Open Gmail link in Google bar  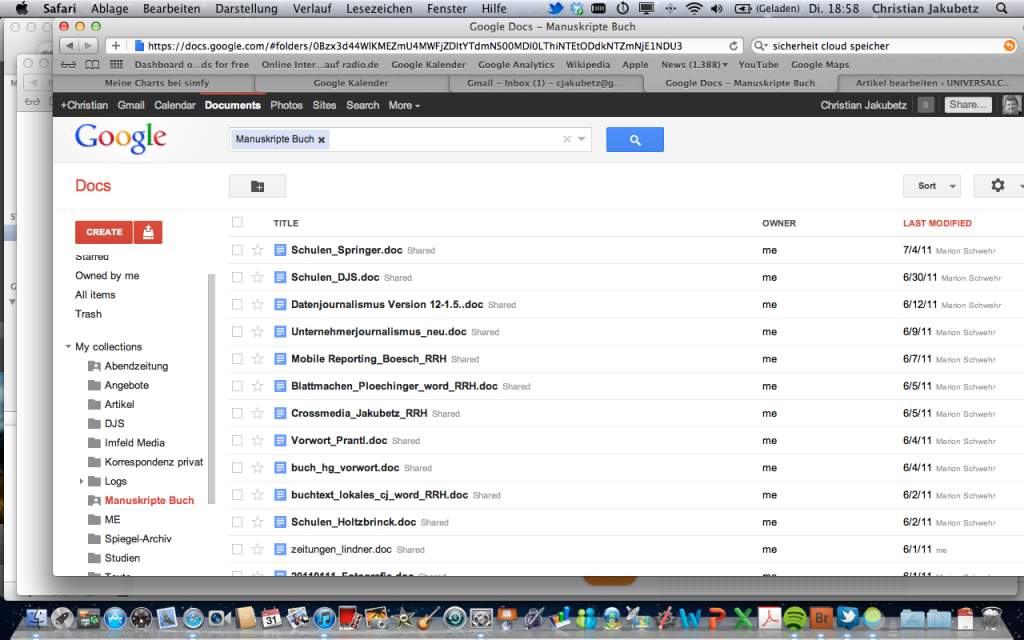click(x=131, y=105)
